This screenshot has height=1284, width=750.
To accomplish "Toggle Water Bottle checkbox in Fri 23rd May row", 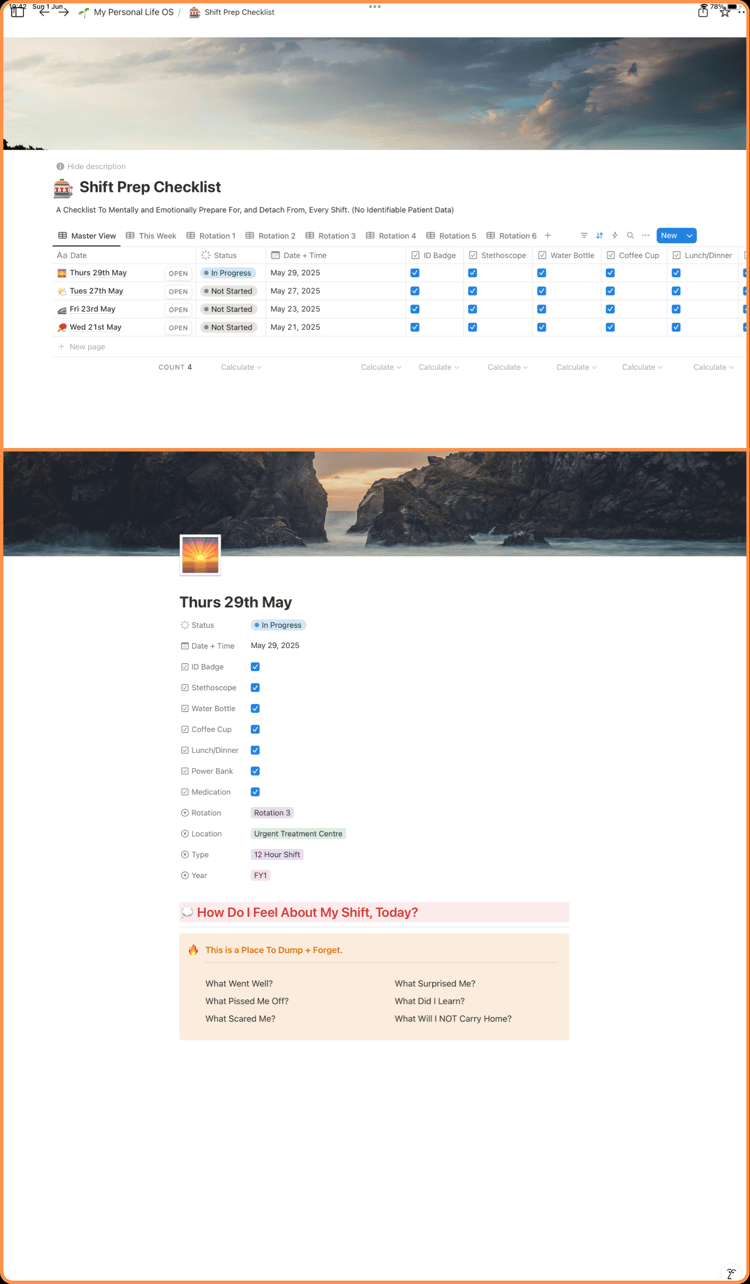I will coord(542,309).
